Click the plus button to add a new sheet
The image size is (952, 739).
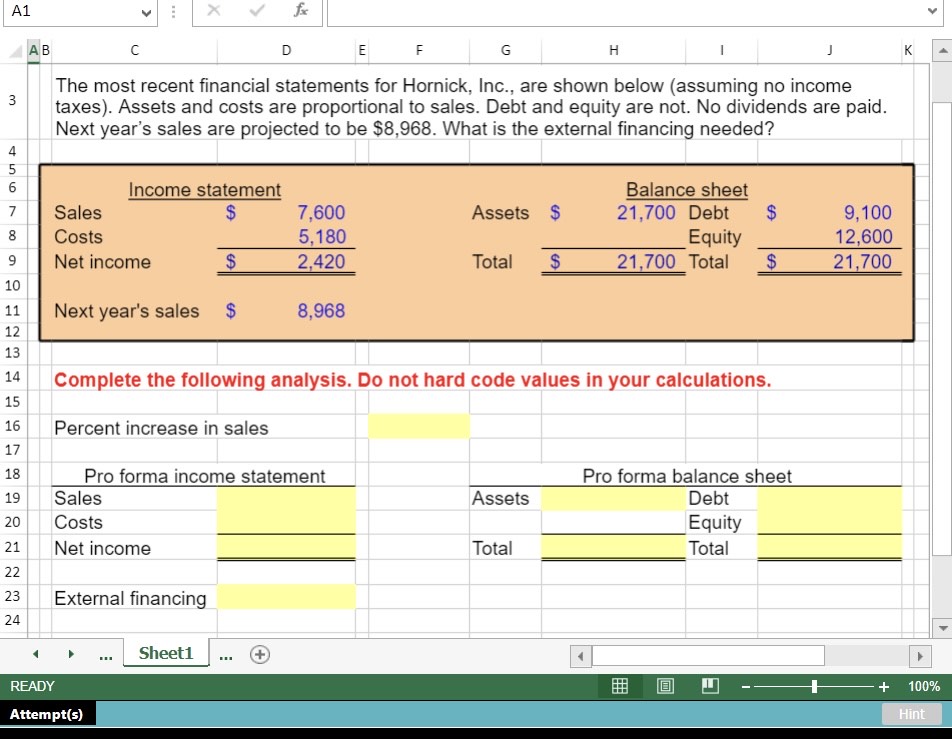(x=259, y=653)
